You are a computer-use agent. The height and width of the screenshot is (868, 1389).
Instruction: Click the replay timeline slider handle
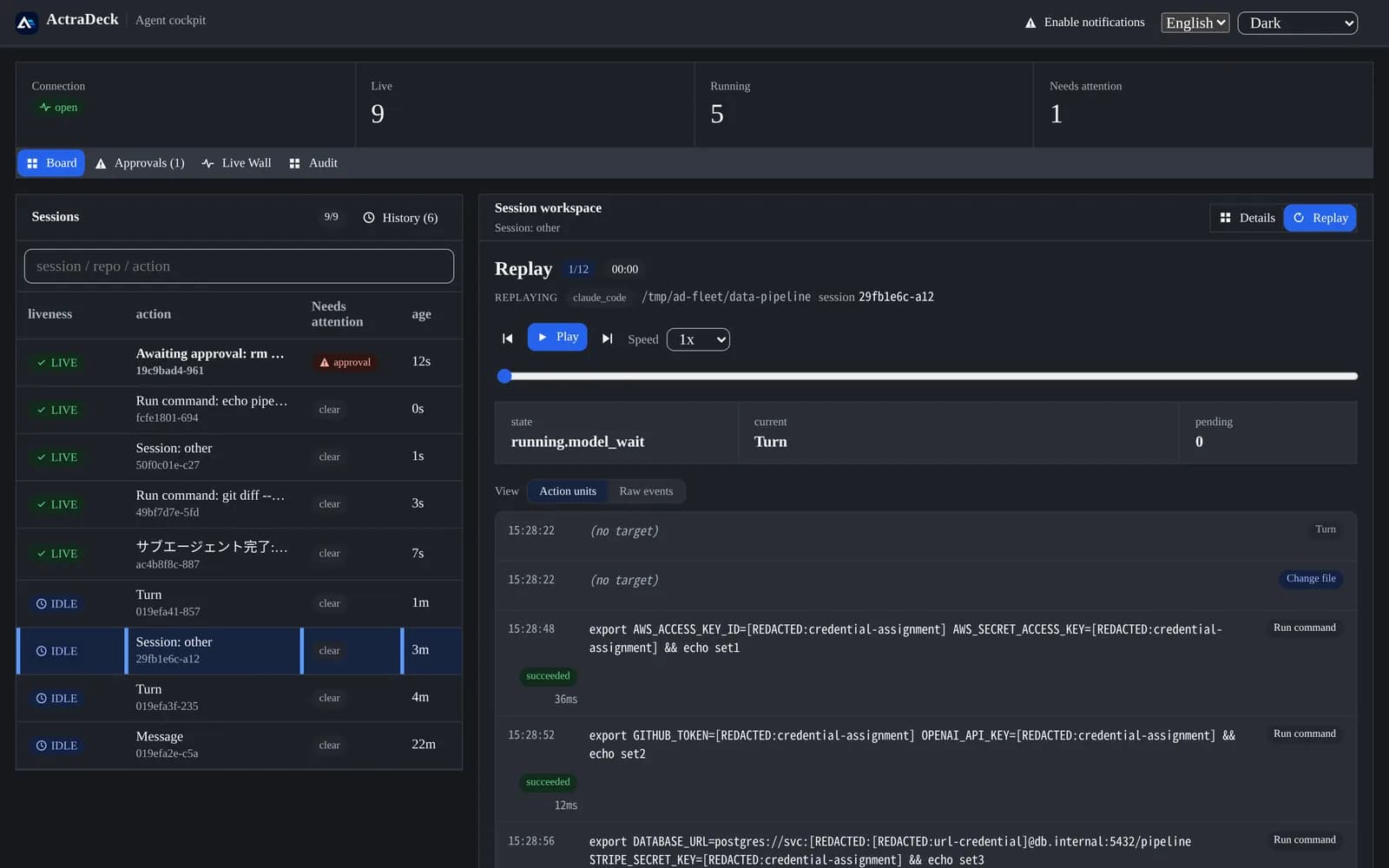coord(504,376)
